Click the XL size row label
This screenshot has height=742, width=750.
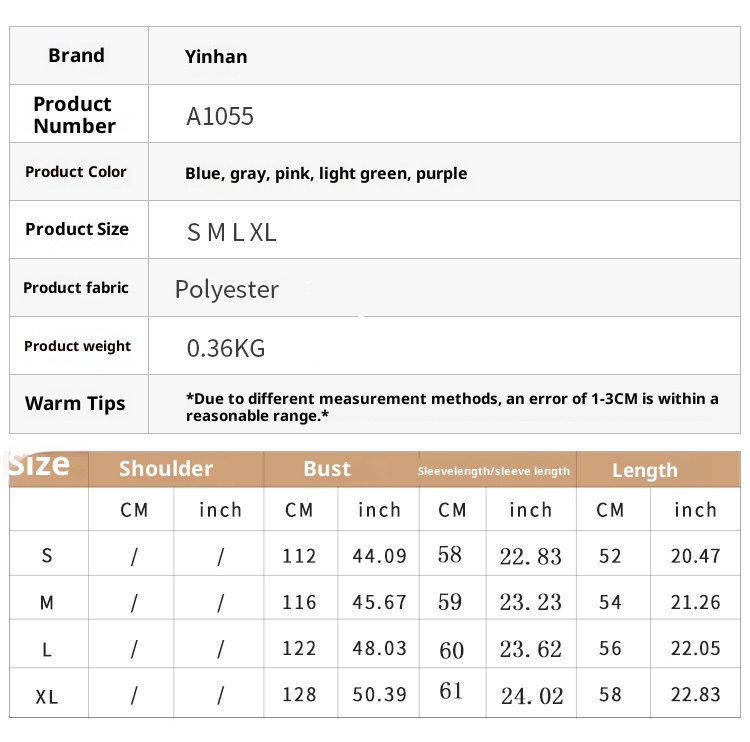(47, 696)
